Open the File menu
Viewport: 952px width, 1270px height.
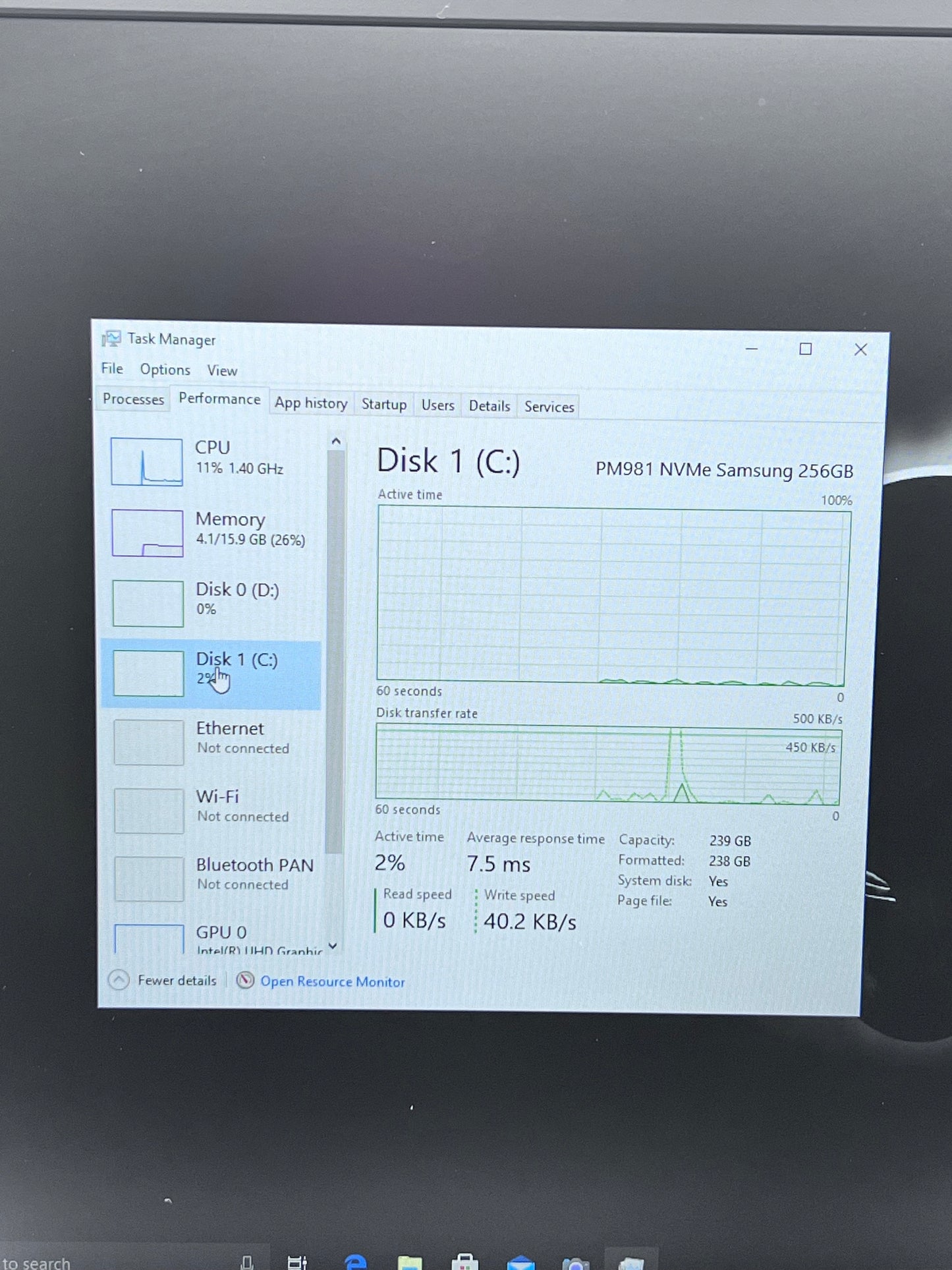click(x=112, y=368)
